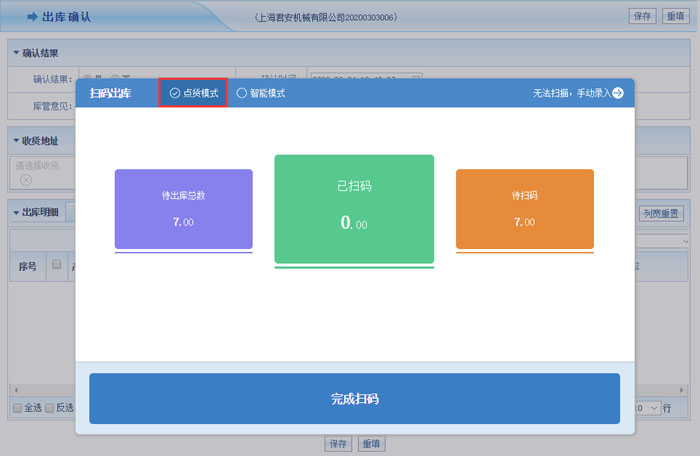
Task: Click the 完成扫码 button
Action: (x=354, y=399)
